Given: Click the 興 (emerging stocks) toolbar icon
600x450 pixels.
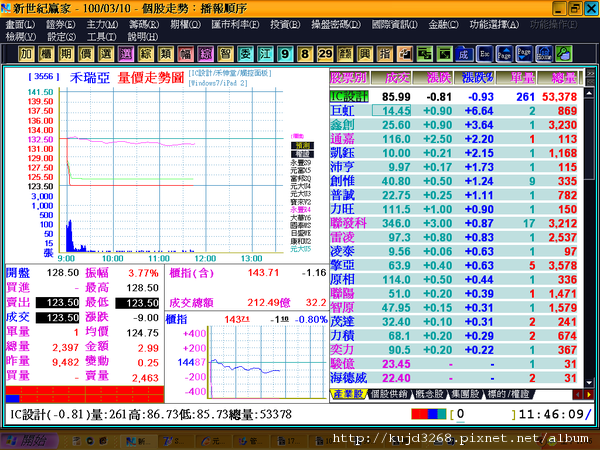Looking at the screenshot, I should 365,54.
